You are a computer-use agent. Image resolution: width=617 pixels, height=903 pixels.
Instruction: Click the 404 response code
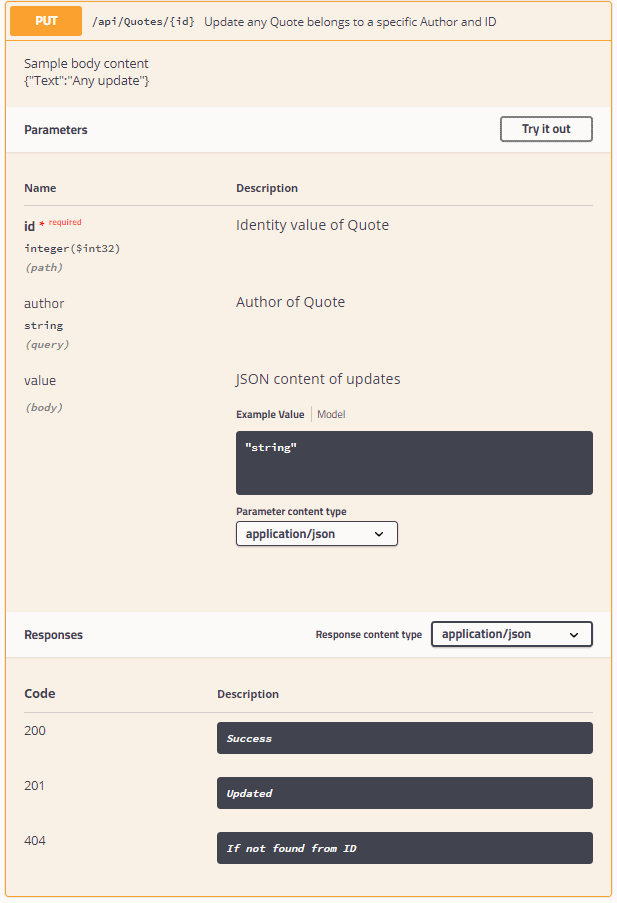[35, 841]
